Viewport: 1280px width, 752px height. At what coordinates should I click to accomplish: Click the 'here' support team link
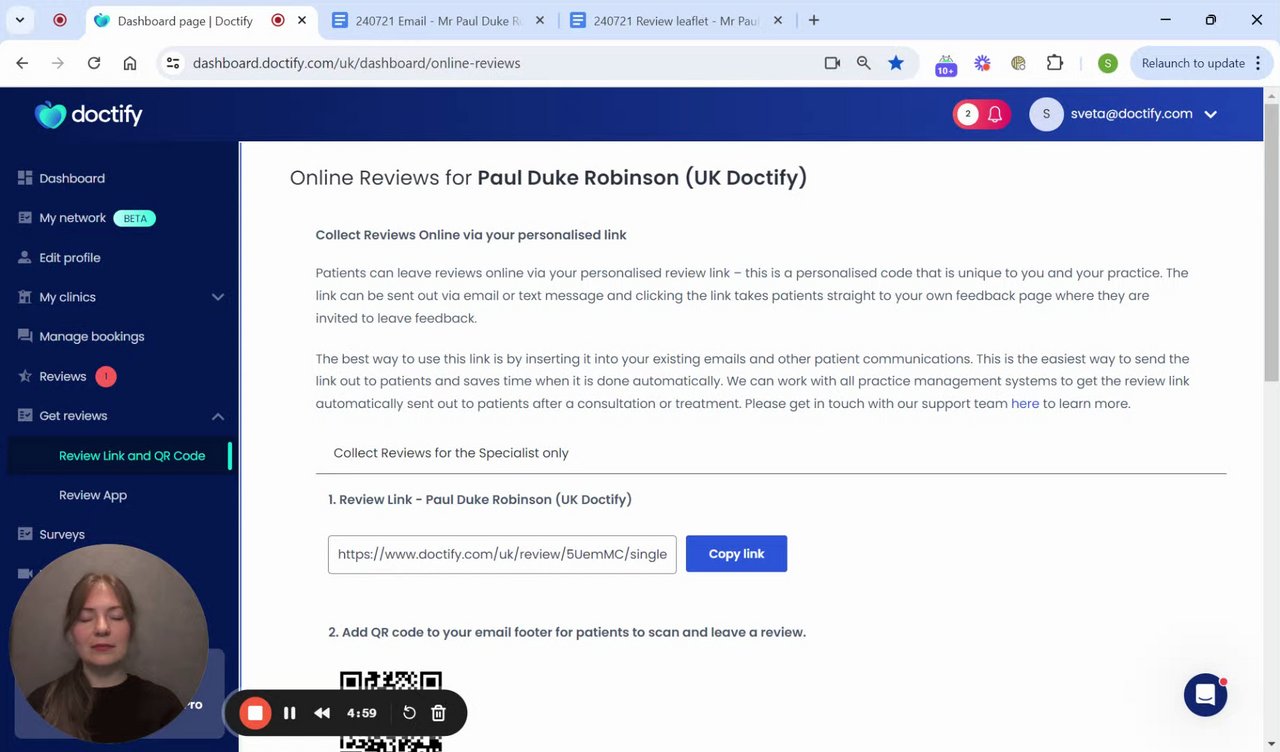[1025, 403]
